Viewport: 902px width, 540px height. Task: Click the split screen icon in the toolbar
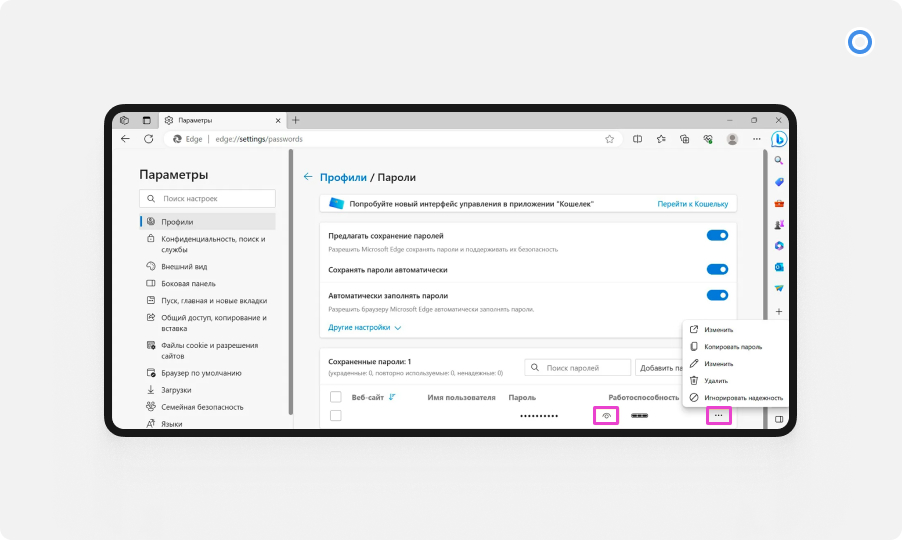(x=637, y=139)
